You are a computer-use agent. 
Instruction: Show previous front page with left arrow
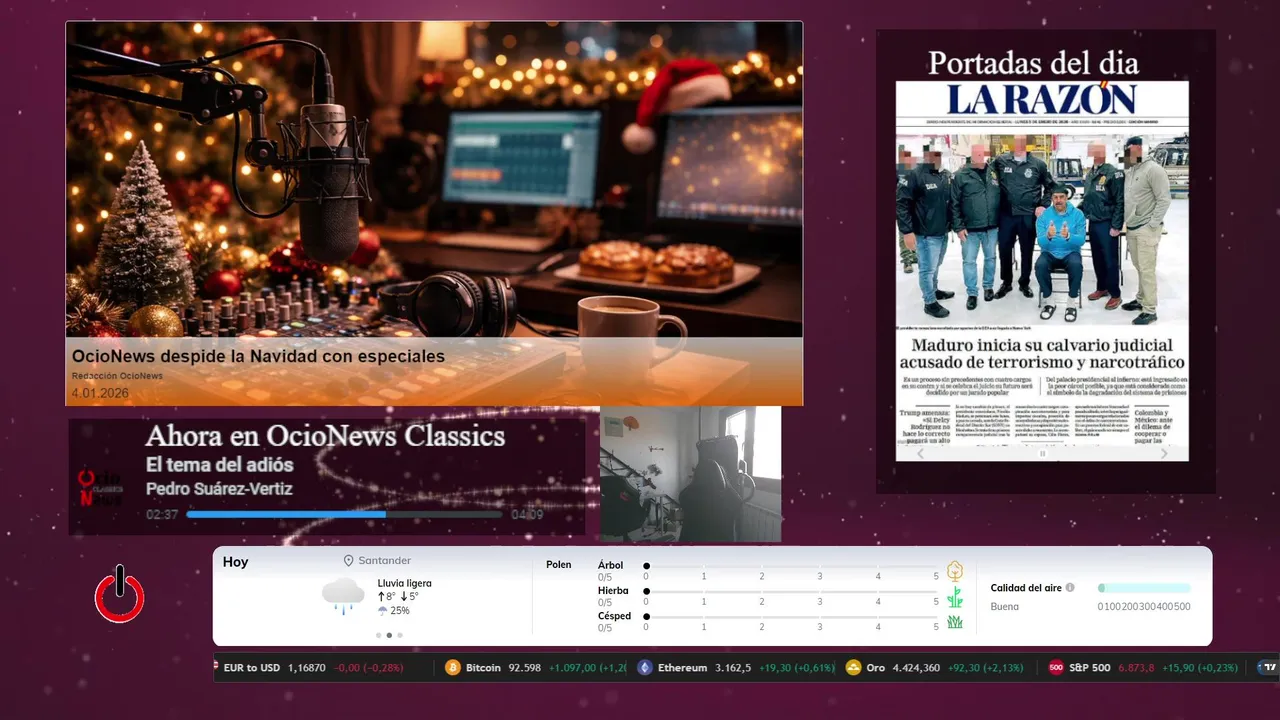tap(922, 453)
